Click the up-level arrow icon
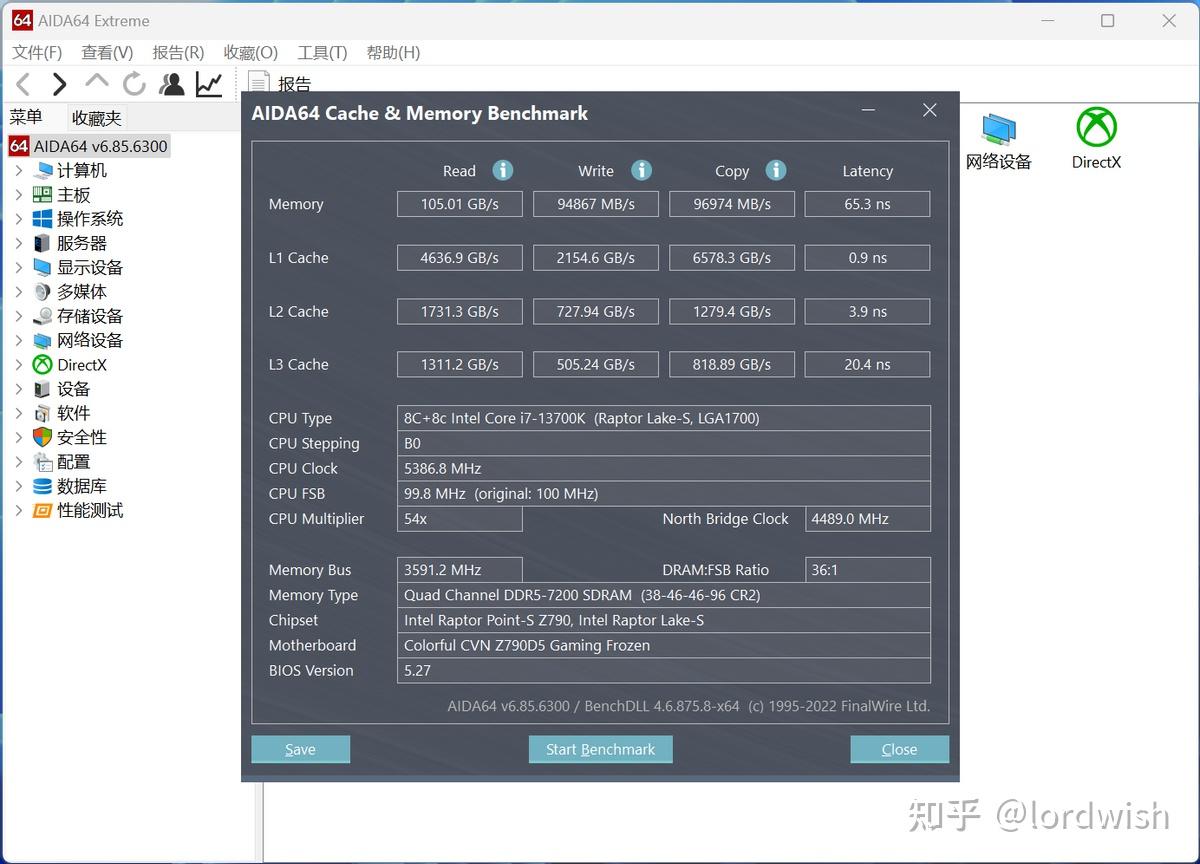Viewport: 1200px width, 864px height. click(96, 84)
